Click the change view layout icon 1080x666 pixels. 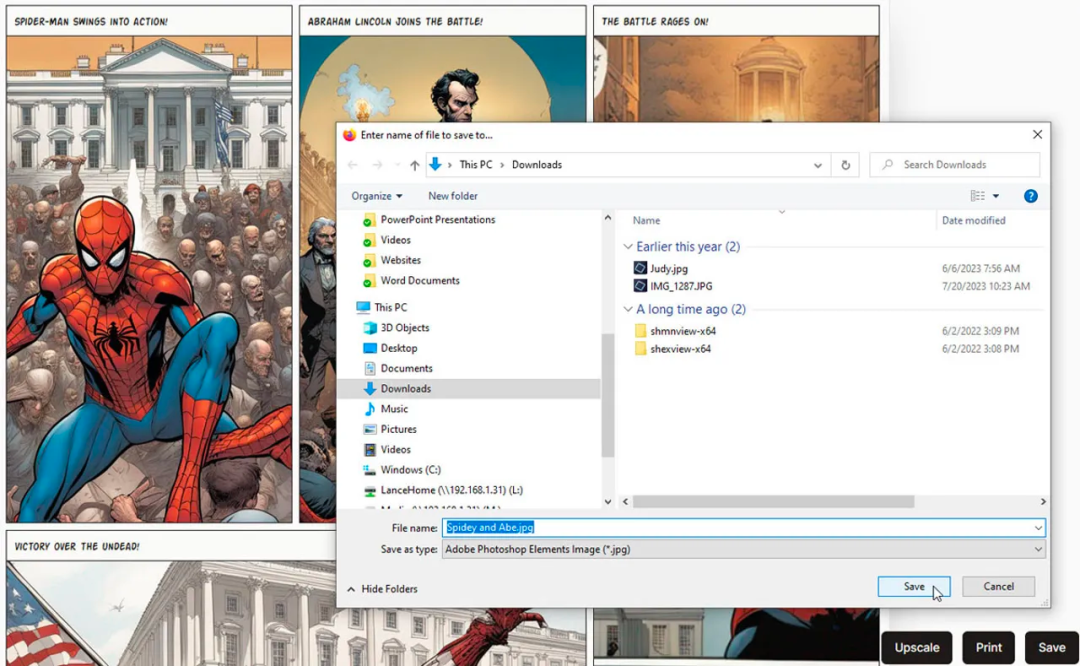(x=978, y=196)
